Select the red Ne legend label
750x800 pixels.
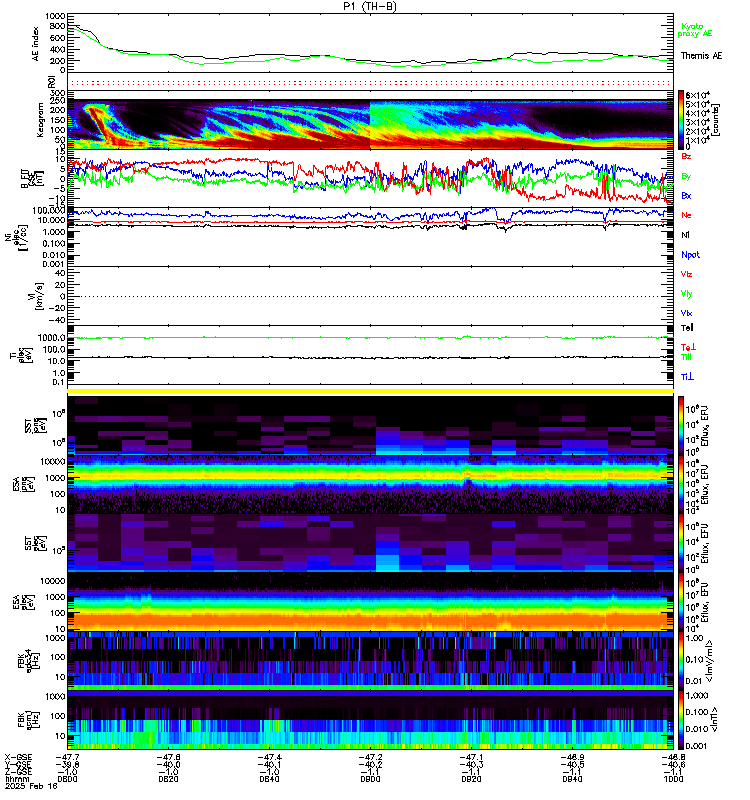[x=686, y=215]
